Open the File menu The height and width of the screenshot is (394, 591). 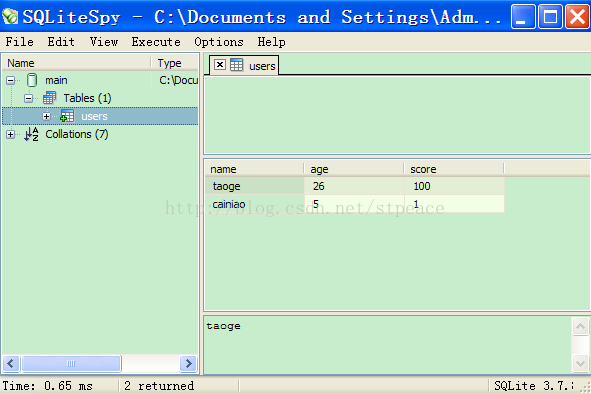click(x=20, y=42)
